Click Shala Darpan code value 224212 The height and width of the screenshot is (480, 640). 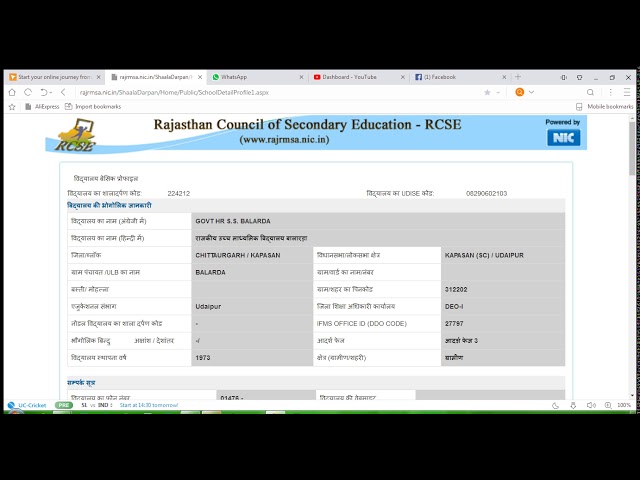pos(178,193)
